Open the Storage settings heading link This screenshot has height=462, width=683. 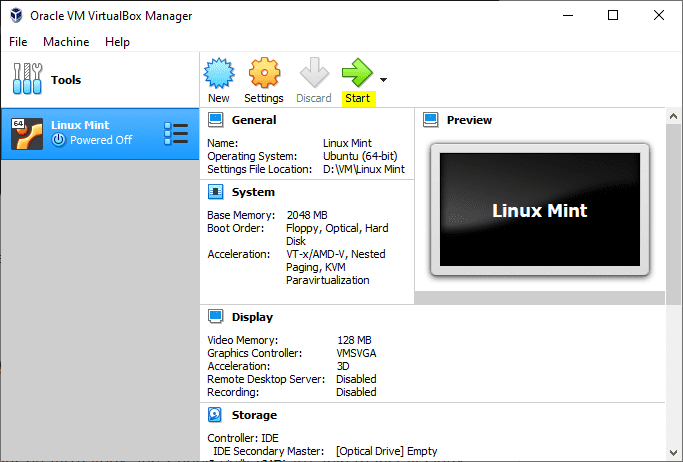coord(254,415)
